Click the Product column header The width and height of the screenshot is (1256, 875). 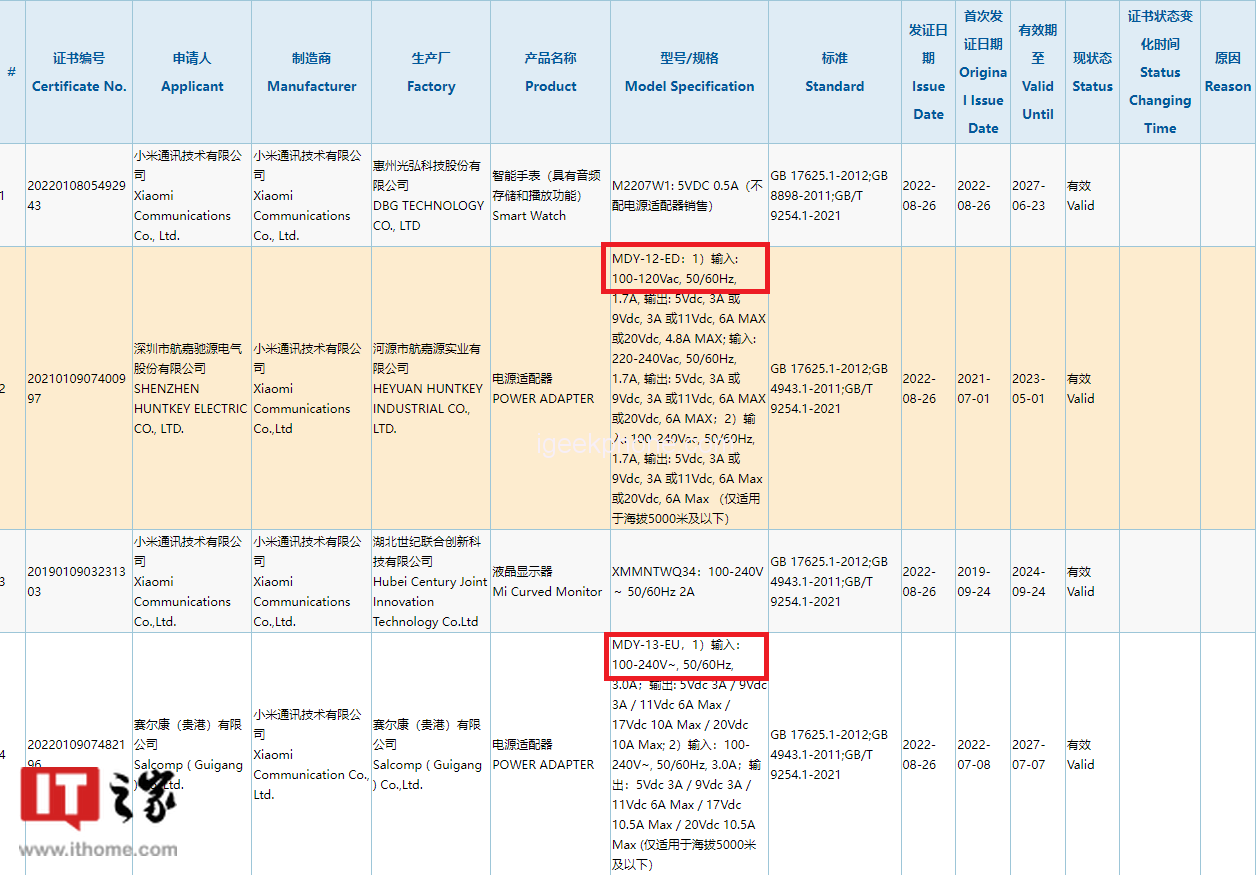[550, 72]
